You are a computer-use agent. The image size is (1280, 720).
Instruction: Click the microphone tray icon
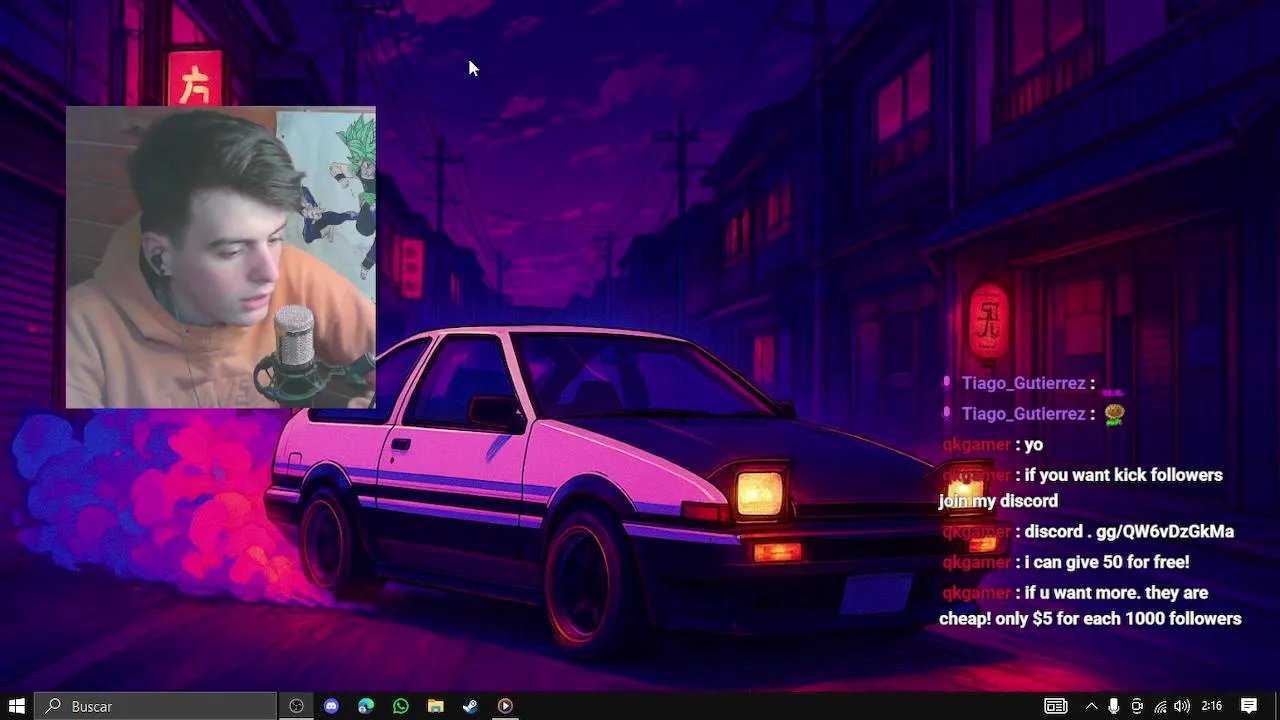(1114, 706)
